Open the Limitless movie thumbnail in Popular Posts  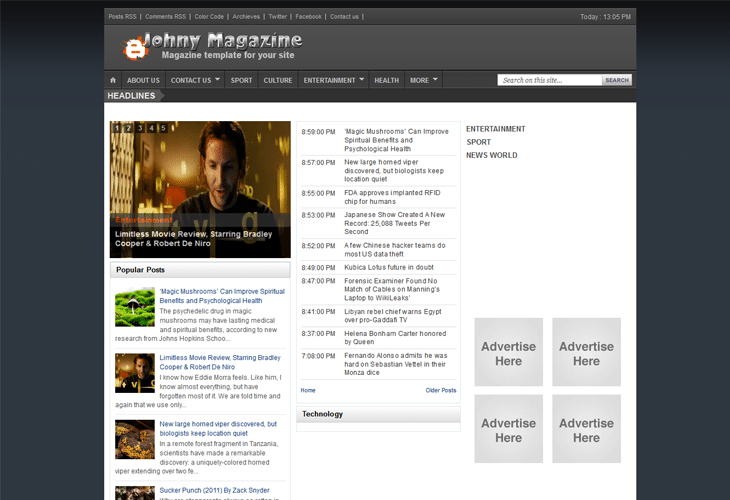[135, 373]
